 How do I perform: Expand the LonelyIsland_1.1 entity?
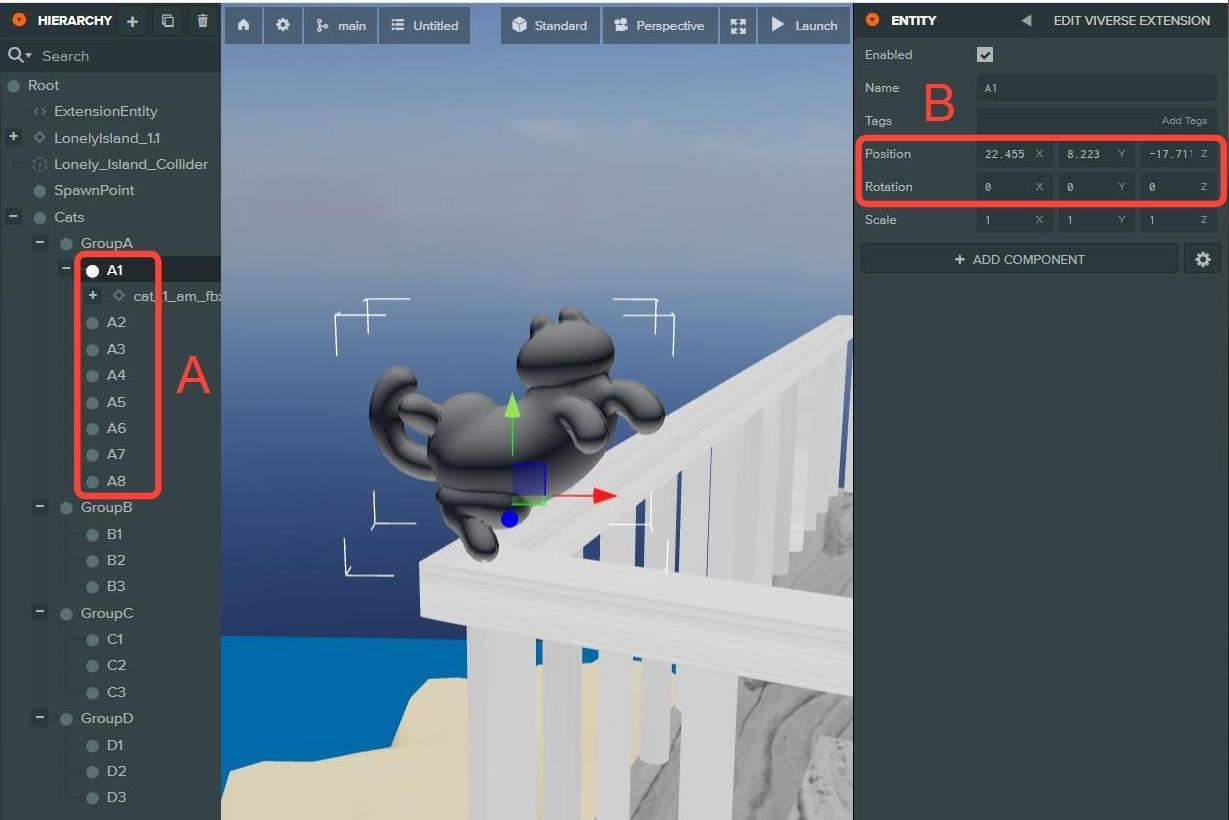click(x=14, y=137)
